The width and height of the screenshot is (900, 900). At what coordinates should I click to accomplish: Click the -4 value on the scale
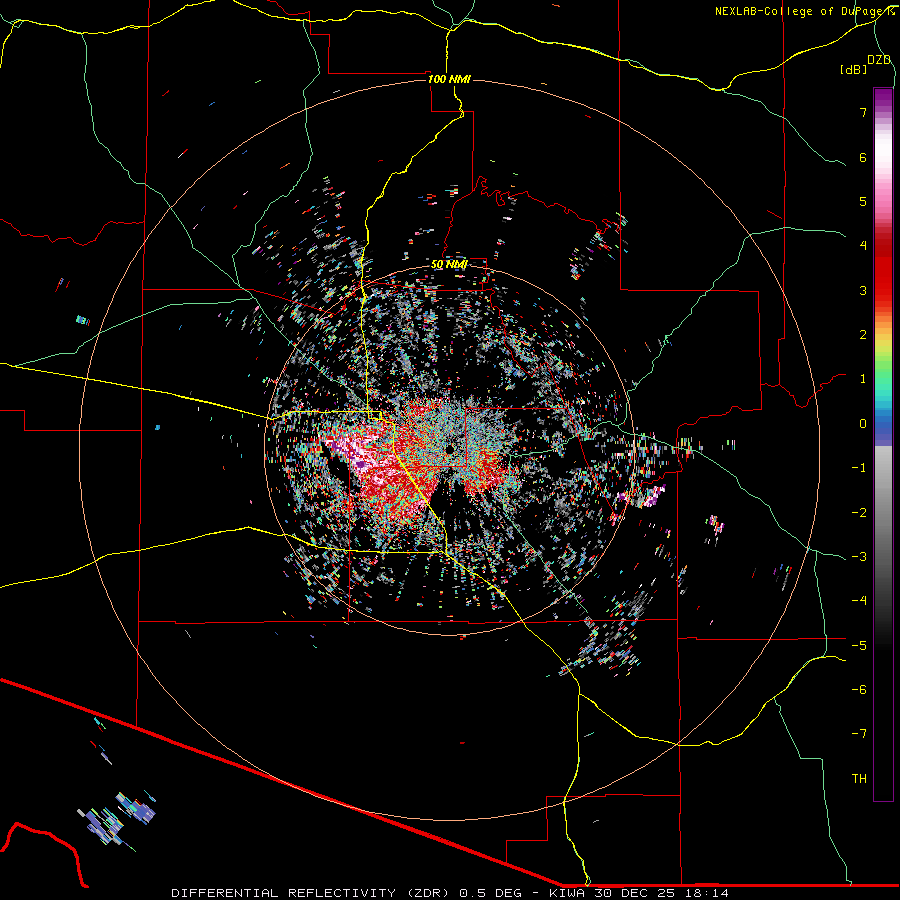tap(859, 601)
